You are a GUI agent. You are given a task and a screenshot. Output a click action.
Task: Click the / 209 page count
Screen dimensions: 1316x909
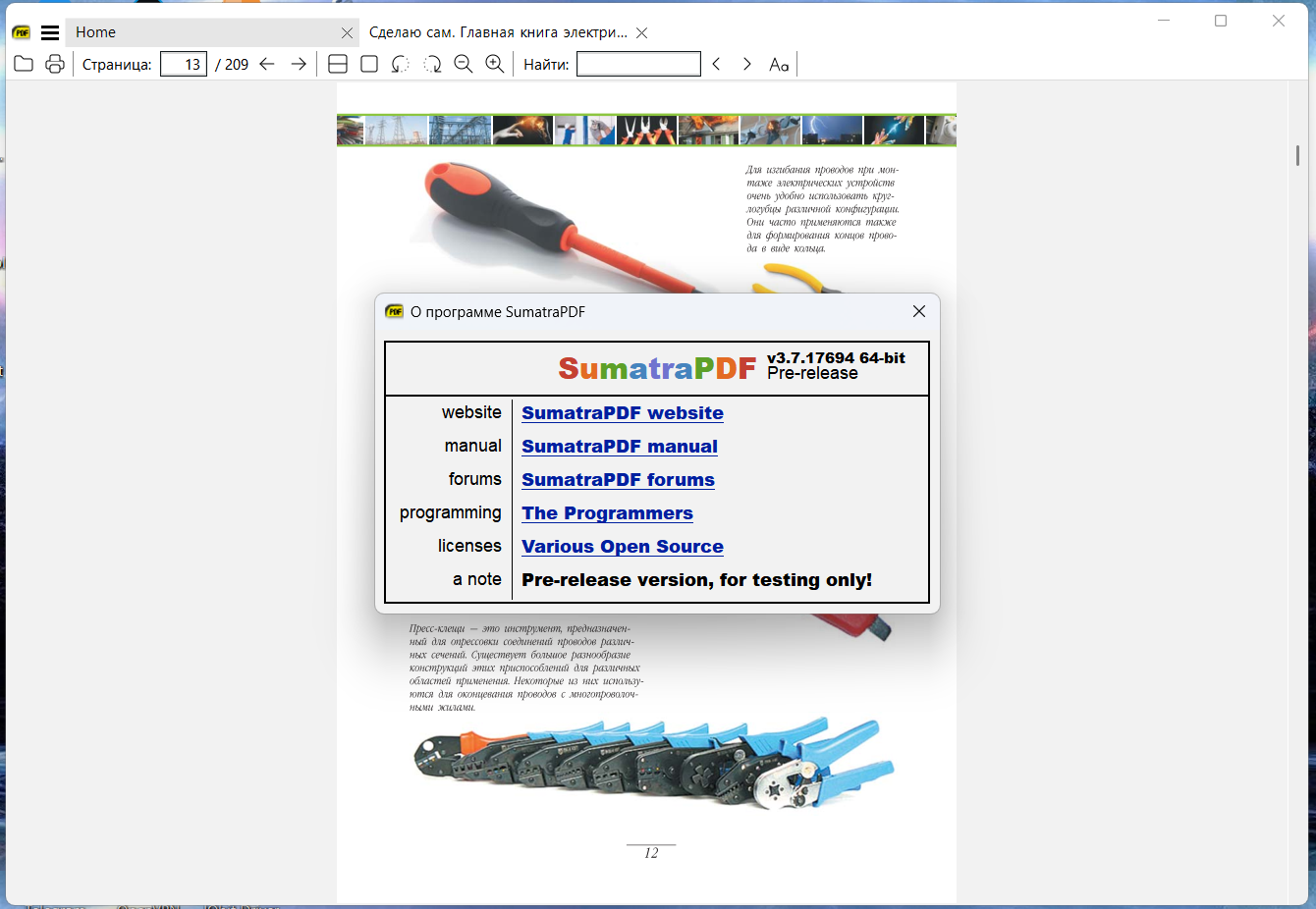(x=232, y=65)
